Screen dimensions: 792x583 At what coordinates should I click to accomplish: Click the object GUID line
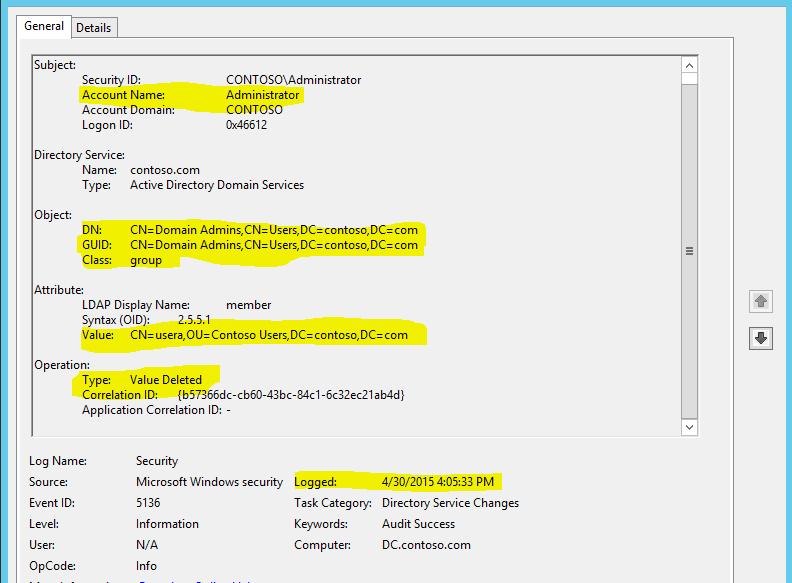tap(250, 245)
